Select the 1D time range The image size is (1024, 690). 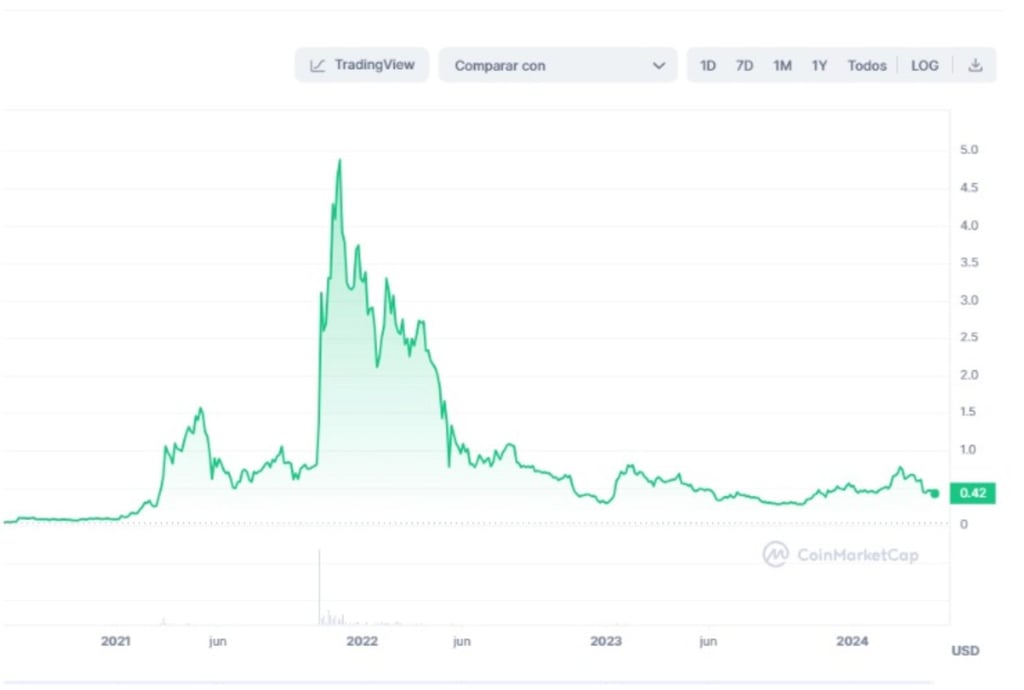pos(708,66)
